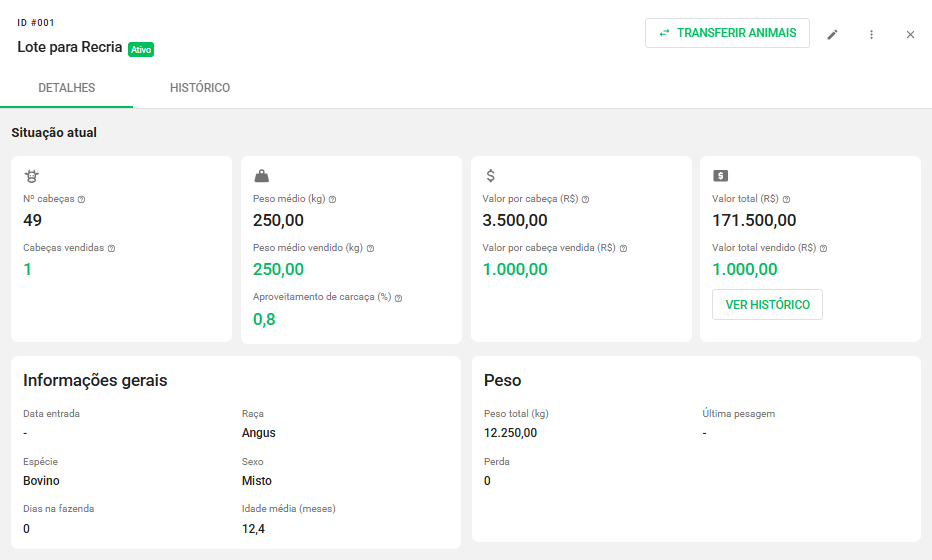The width and height of the screenshot is (932, 560).
Task: Click the banknote icon in Valor total card
Action: (720, 176)
